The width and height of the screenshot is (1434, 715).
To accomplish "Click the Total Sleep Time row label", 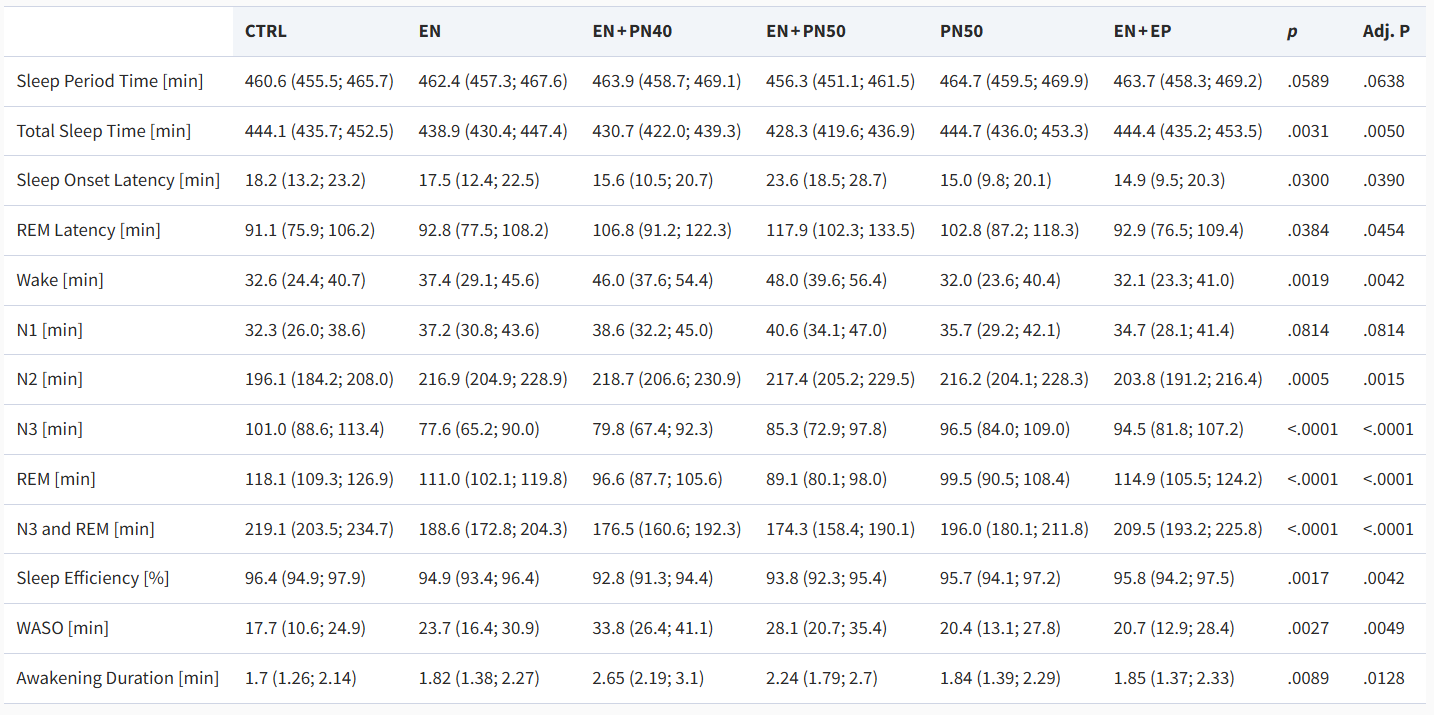I will point(104,131).
